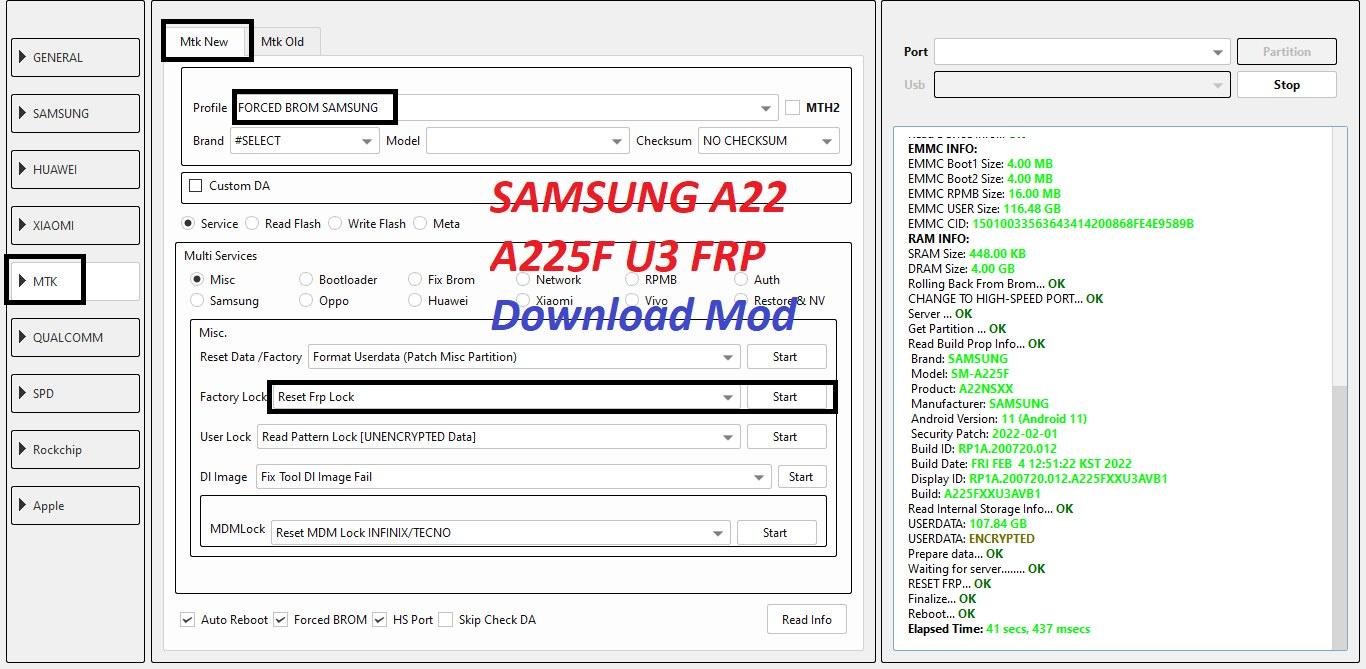
Task: Enable the Skip Check DA checkbox
Action: 445,619
